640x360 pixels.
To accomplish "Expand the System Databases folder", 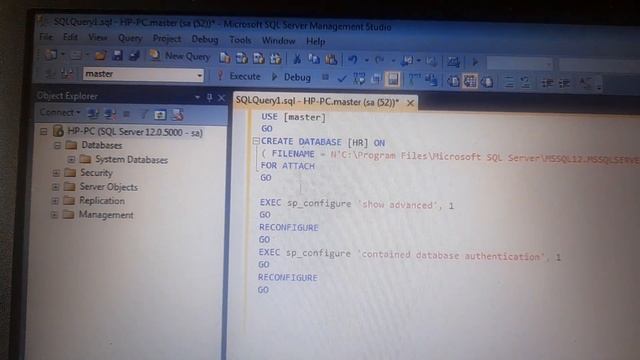I will point(71,159).
